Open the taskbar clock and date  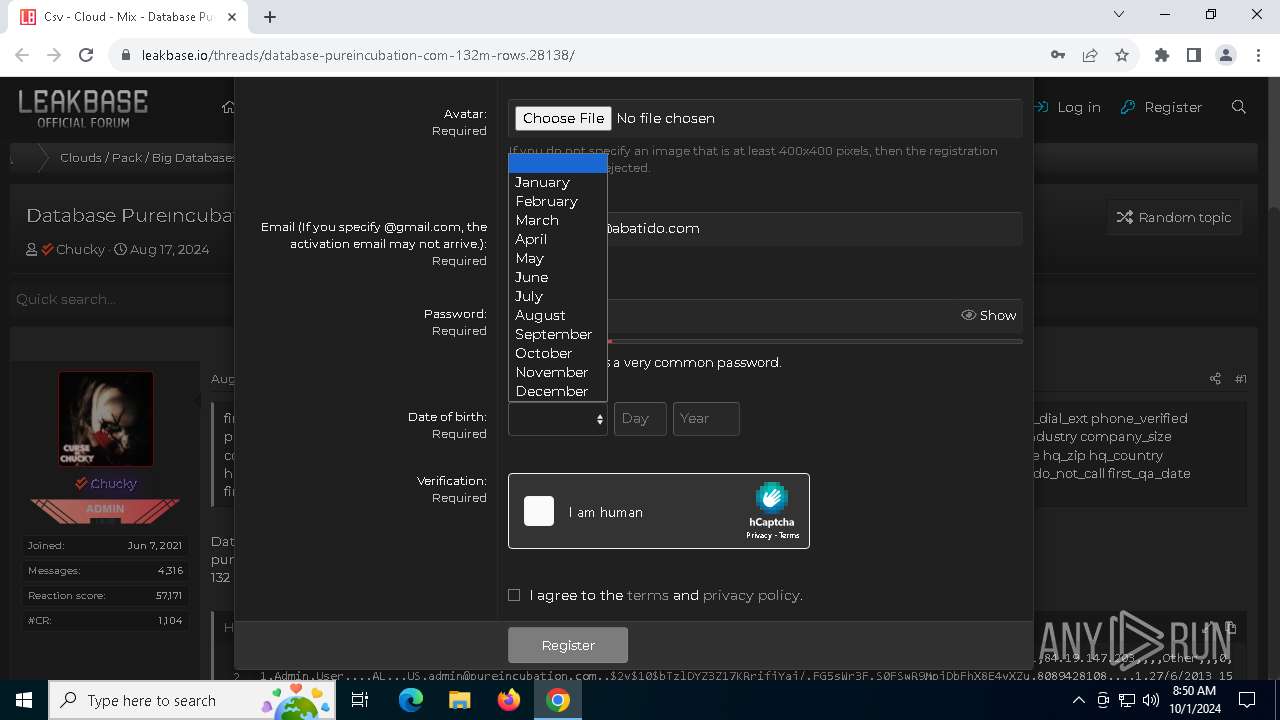pos(1193,700)
